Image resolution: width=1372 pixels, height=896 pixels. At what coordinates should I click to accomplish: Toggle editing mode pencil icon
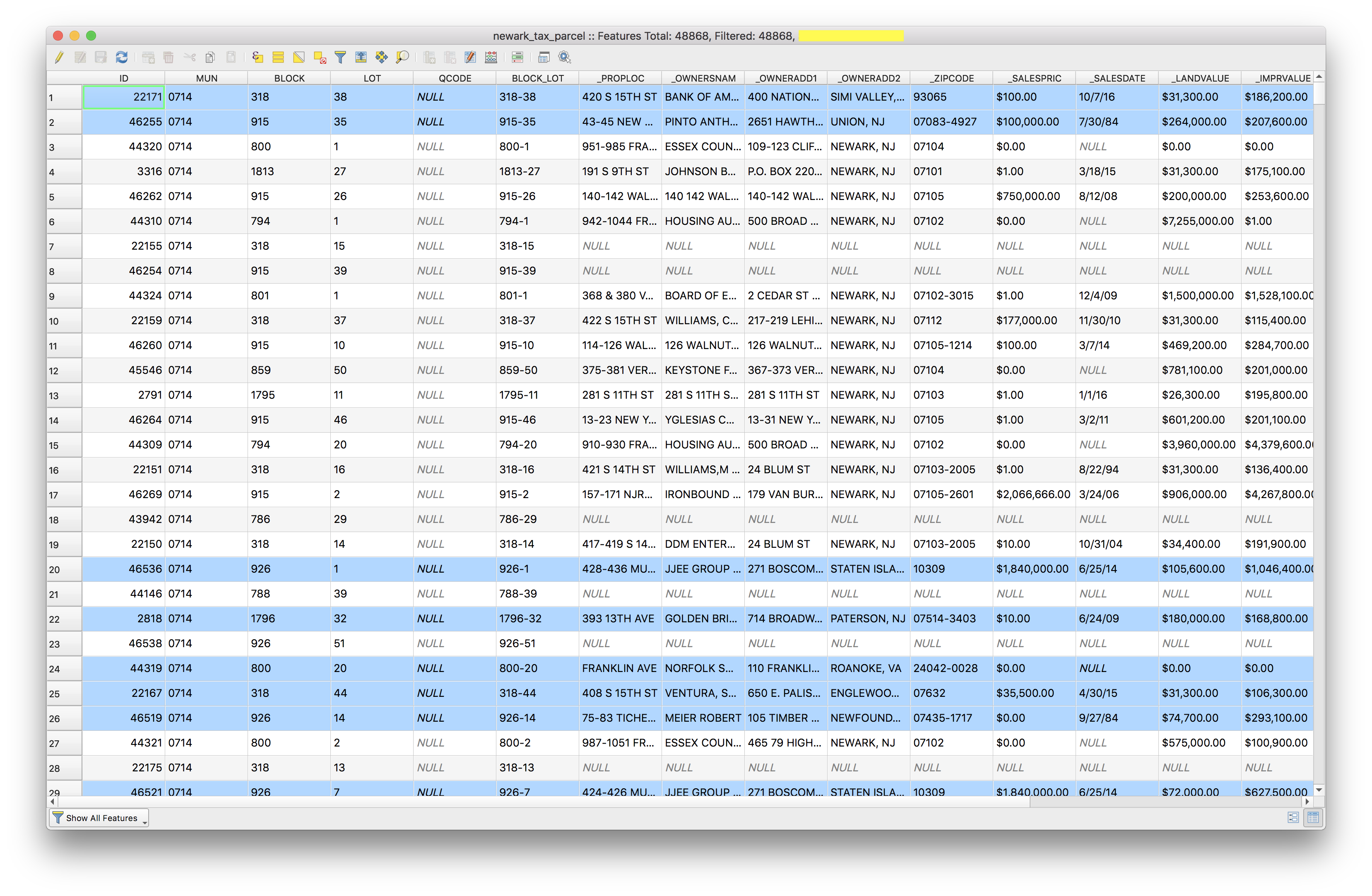[59, 57]
